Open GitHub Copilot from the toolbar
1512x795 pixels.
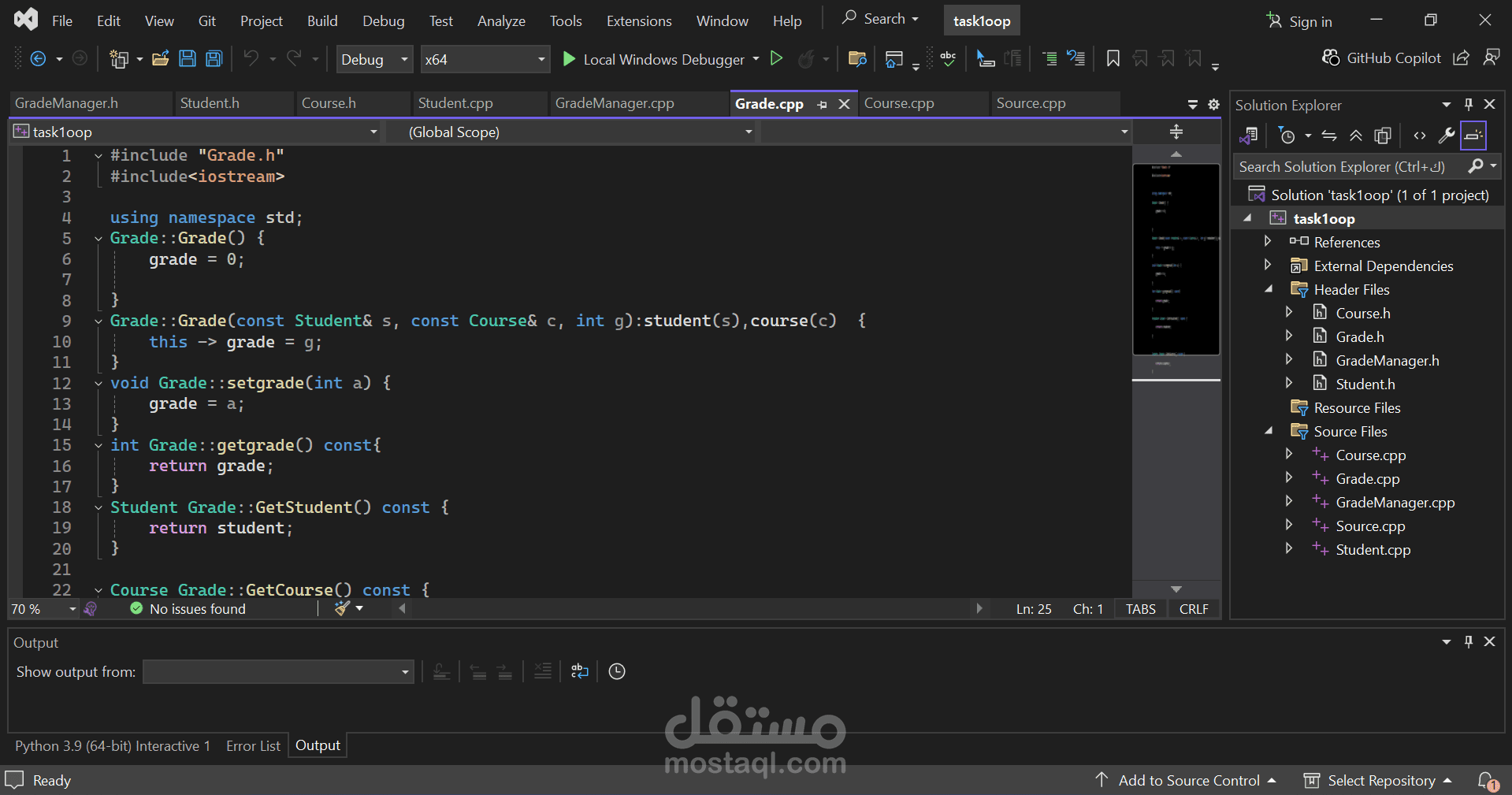[x=1381, y=58]
